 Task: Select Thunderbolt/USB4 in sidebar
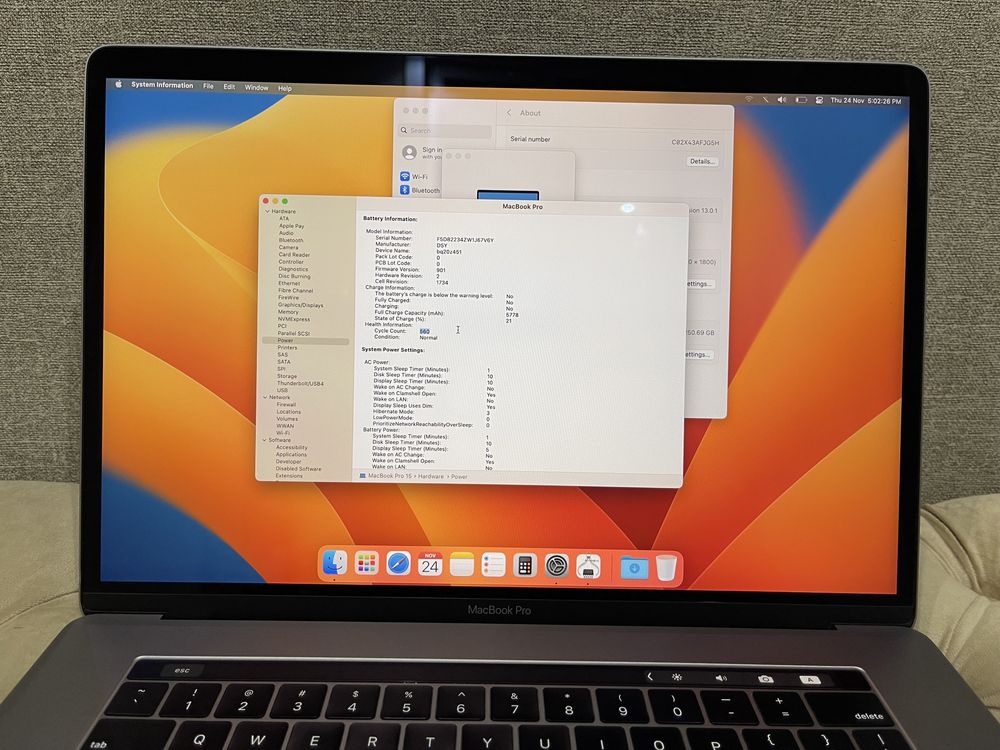(x=300, y=383)
